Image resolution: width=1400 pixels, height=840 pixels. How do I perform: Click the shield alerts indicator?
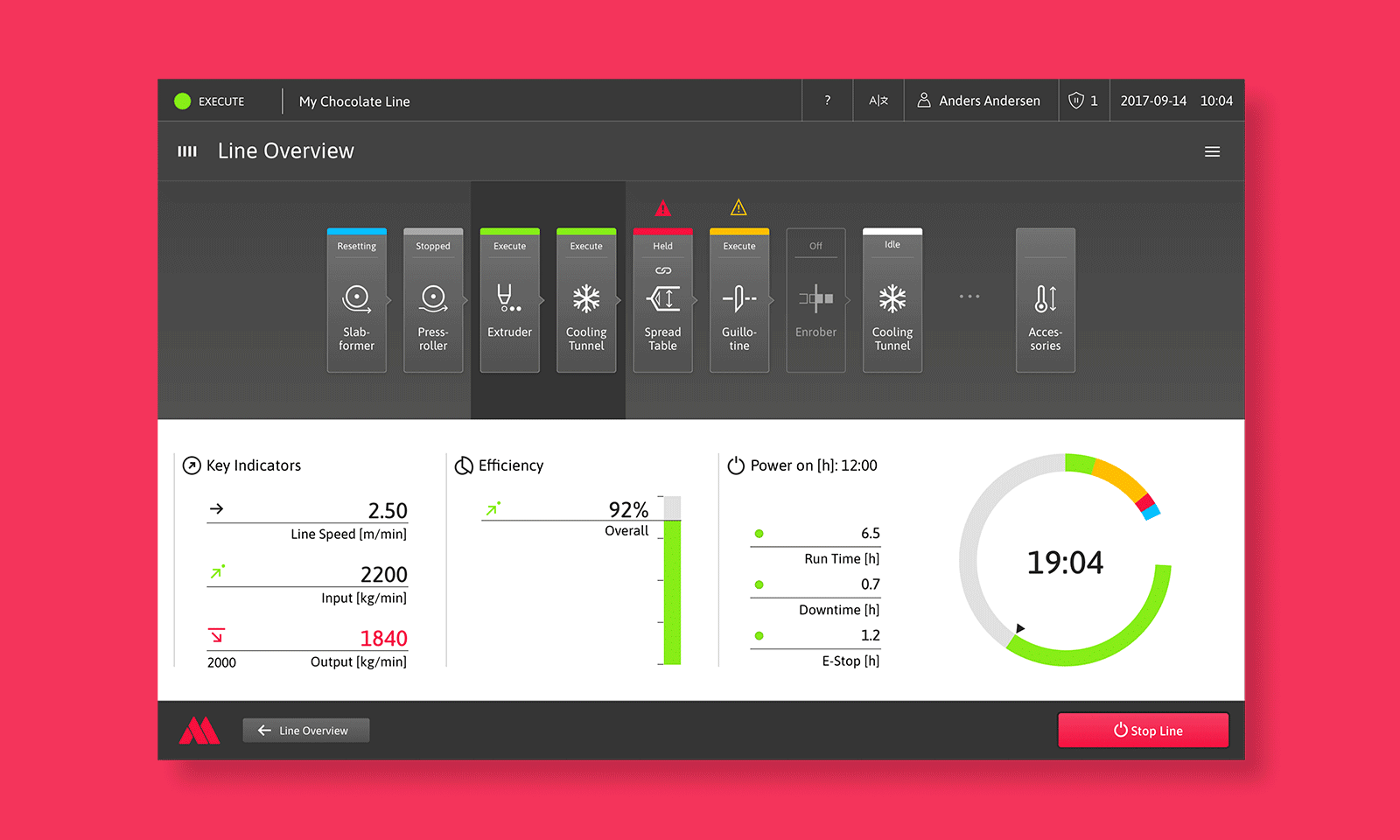click(x=1083, y=101)
